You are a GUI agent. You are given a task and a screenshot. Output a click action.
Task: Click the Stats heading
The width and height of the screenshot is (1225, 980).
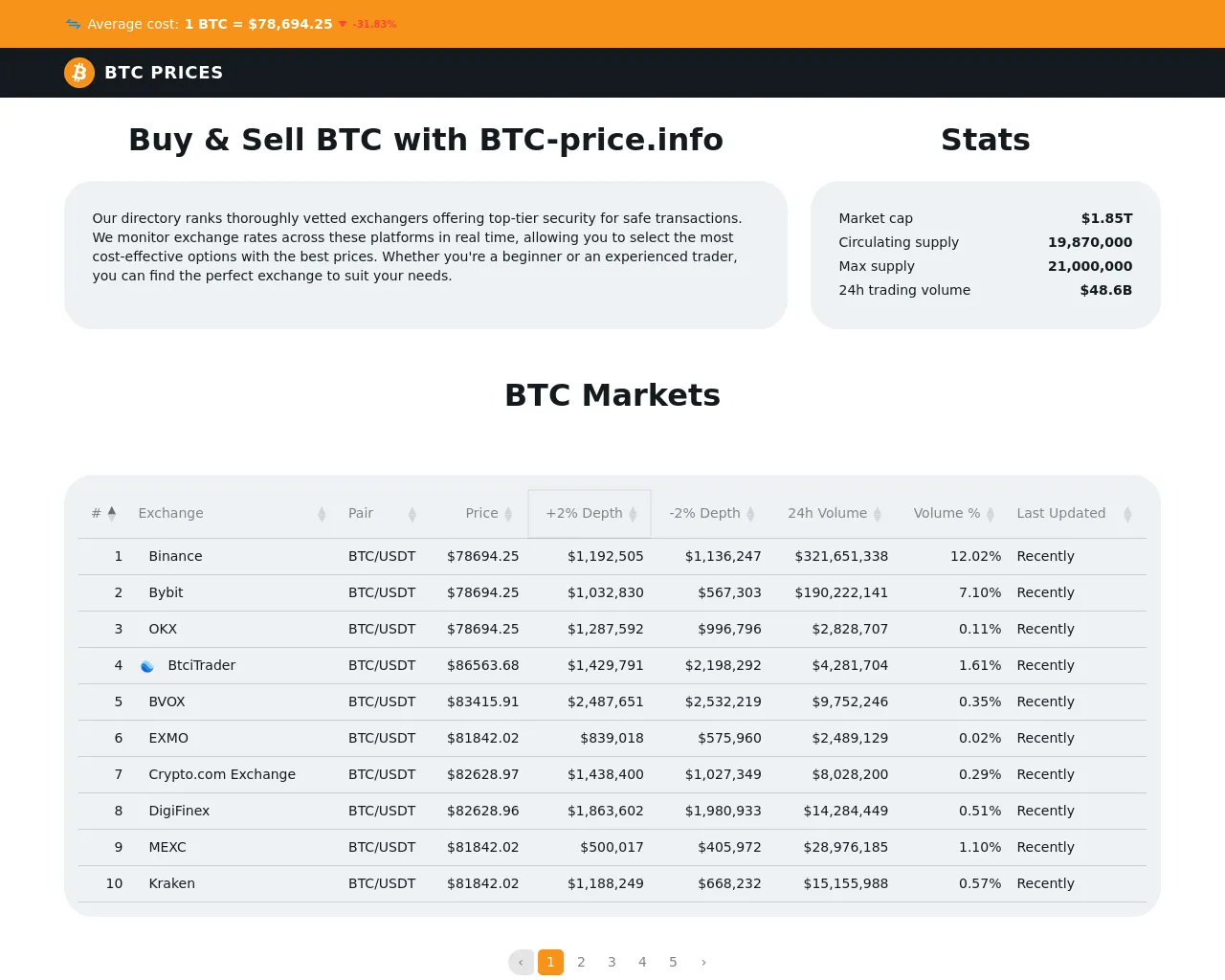(x=986, y=140)
